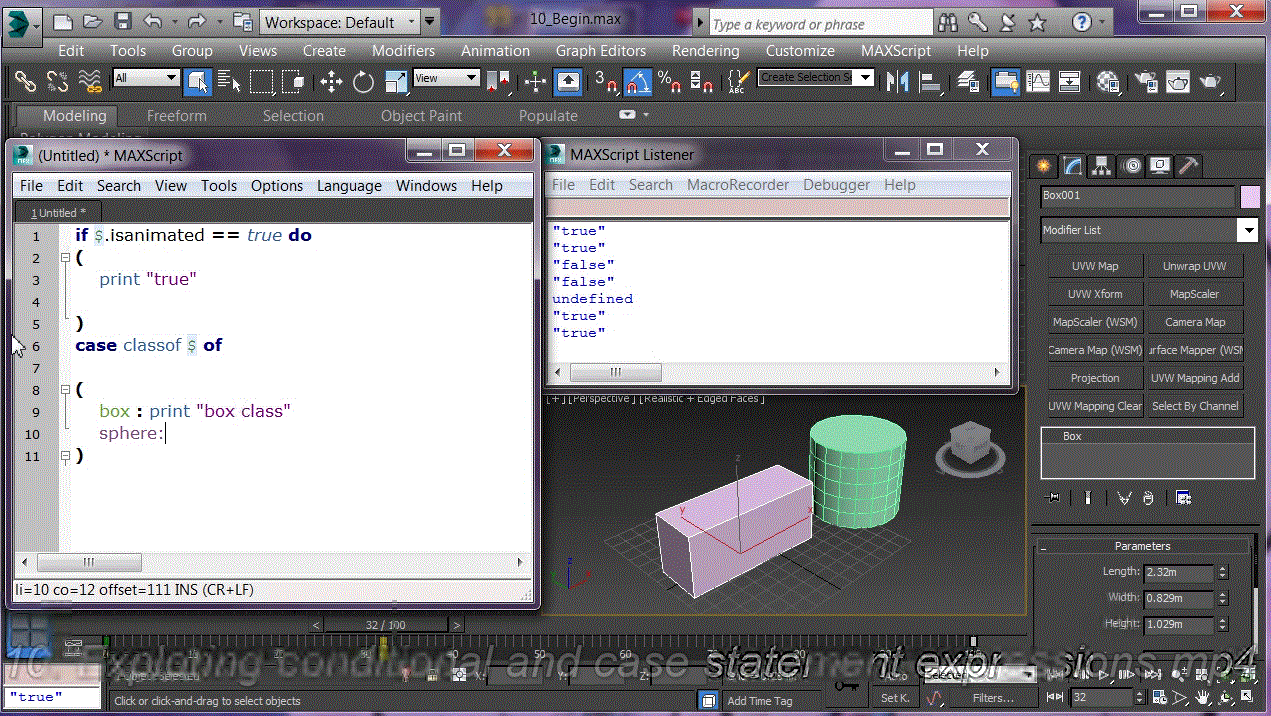1271x716 pixels.
Task: Click the Filters... key filter button
Action: [993, 698]
